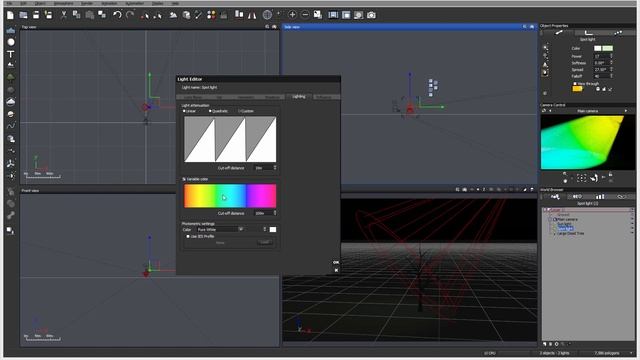
Task: Toggle the View through checkbox
Action: point(575,84)
